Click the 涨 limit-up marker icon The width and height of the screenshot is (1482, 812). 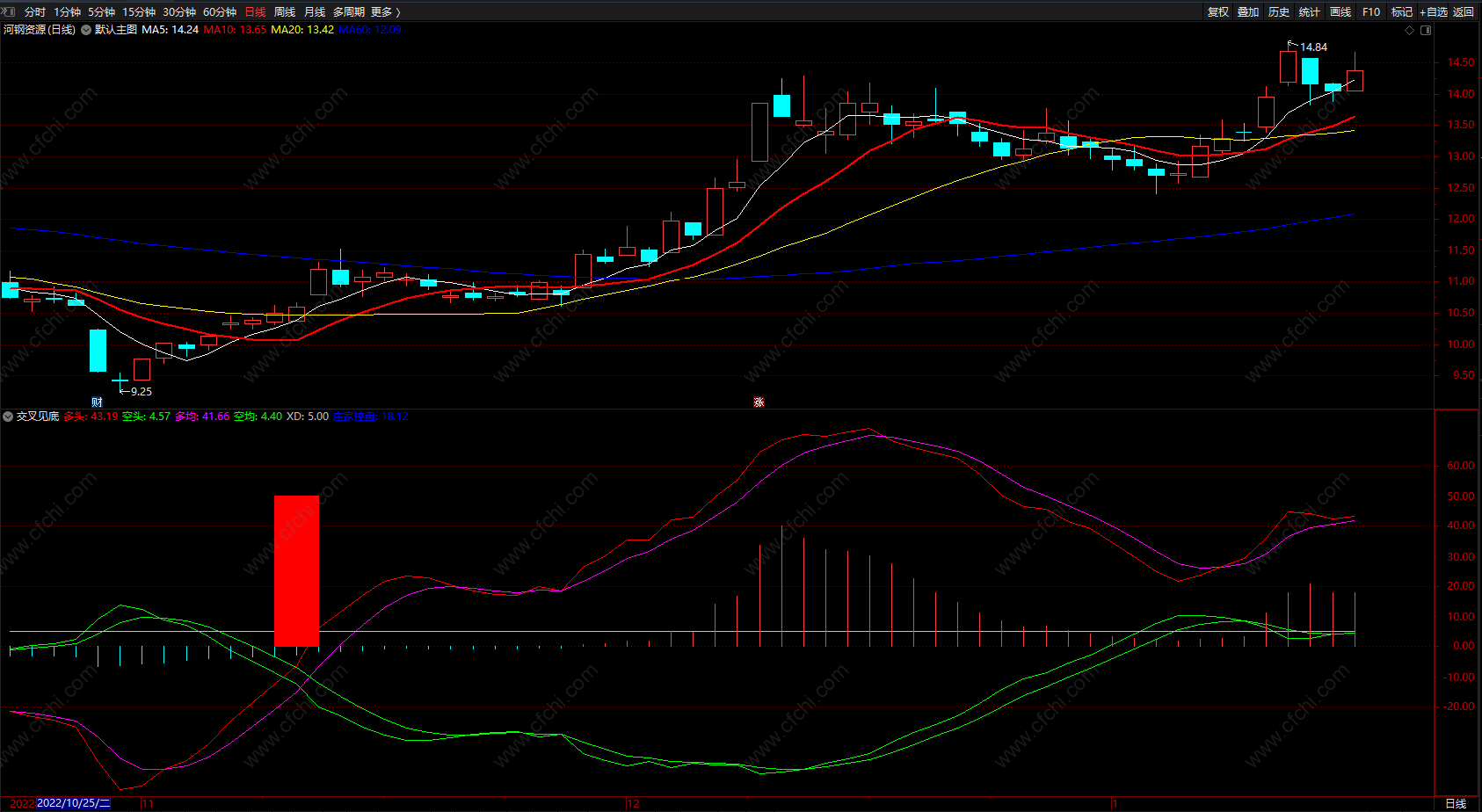click(x=759, y=402)
